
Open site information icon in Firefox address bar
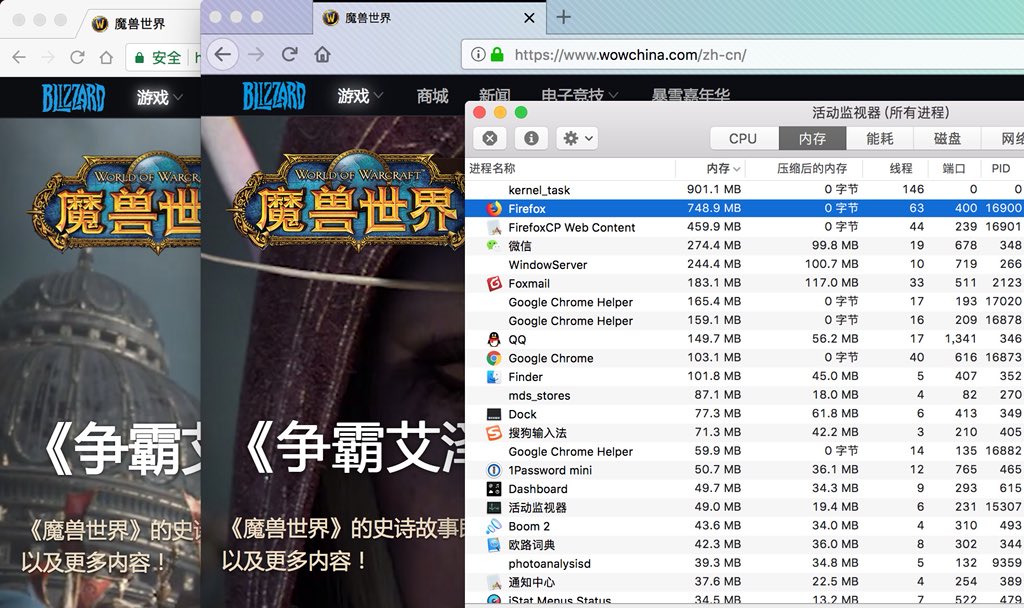point(478,54)
